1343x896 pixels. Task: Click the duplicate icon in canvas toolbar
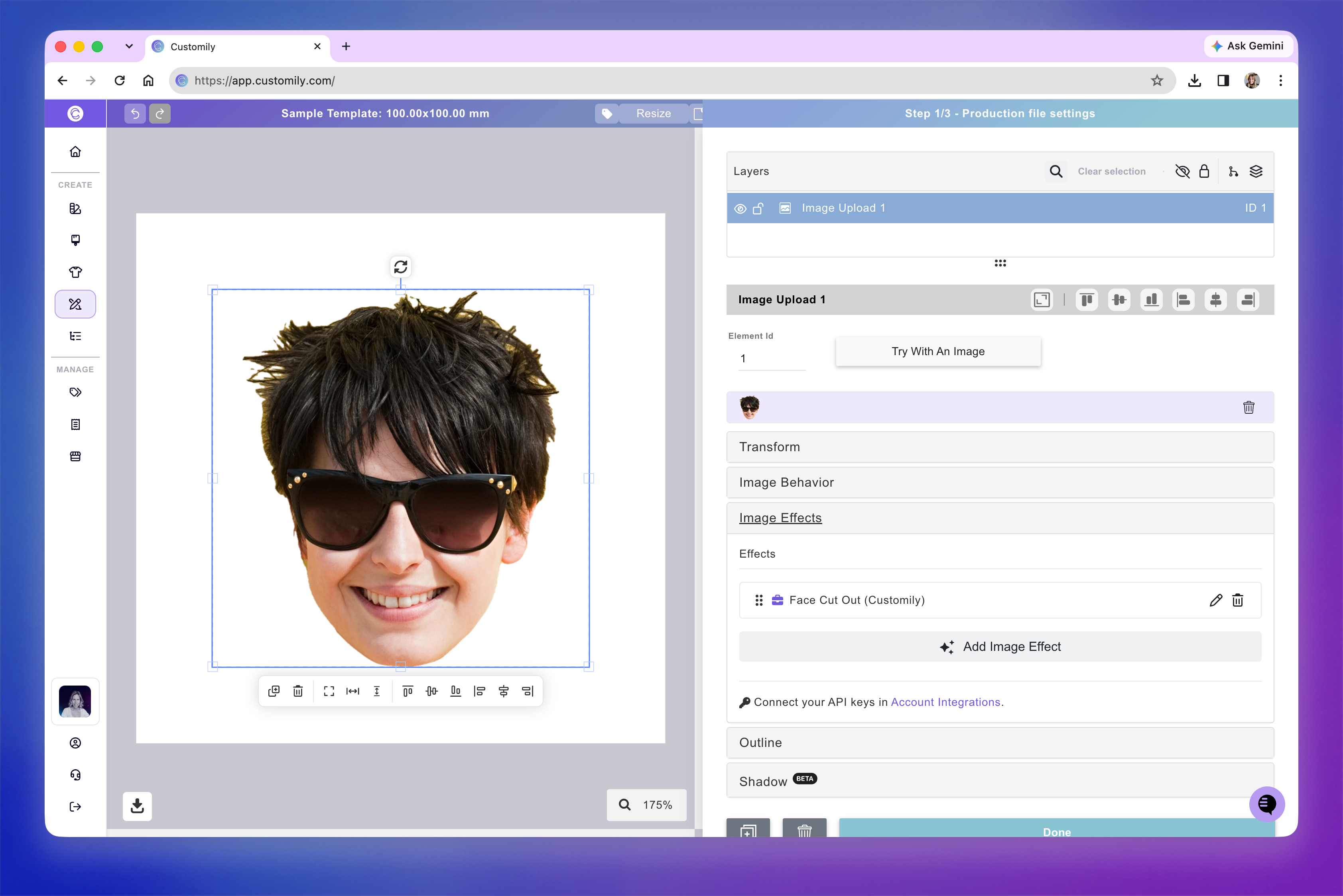[274, 692]
